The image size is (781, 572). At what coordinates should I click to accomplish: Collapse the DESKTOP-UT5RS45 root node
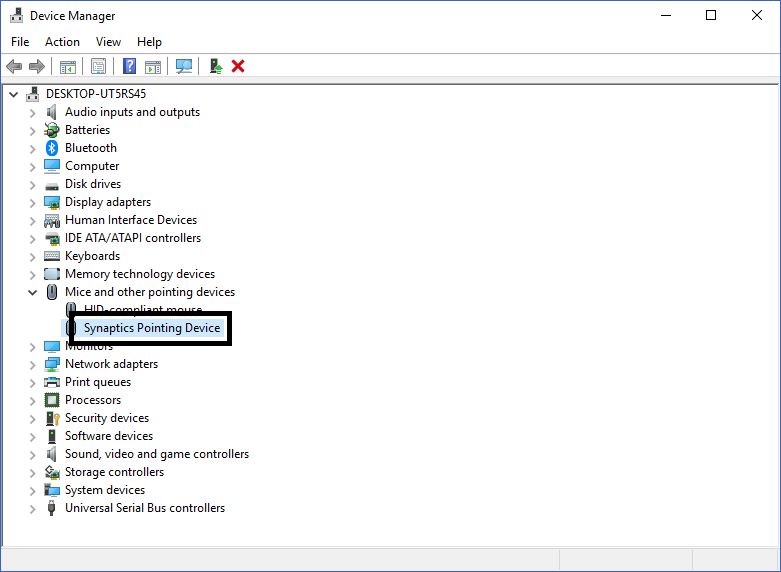[x=13, y=94]
